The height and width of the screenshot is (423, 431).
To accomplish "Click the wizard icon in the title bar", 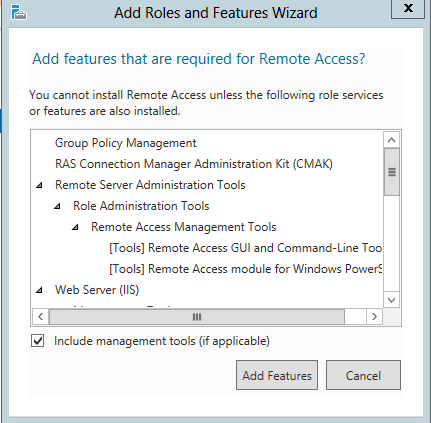I will click(x=19, y=12).
